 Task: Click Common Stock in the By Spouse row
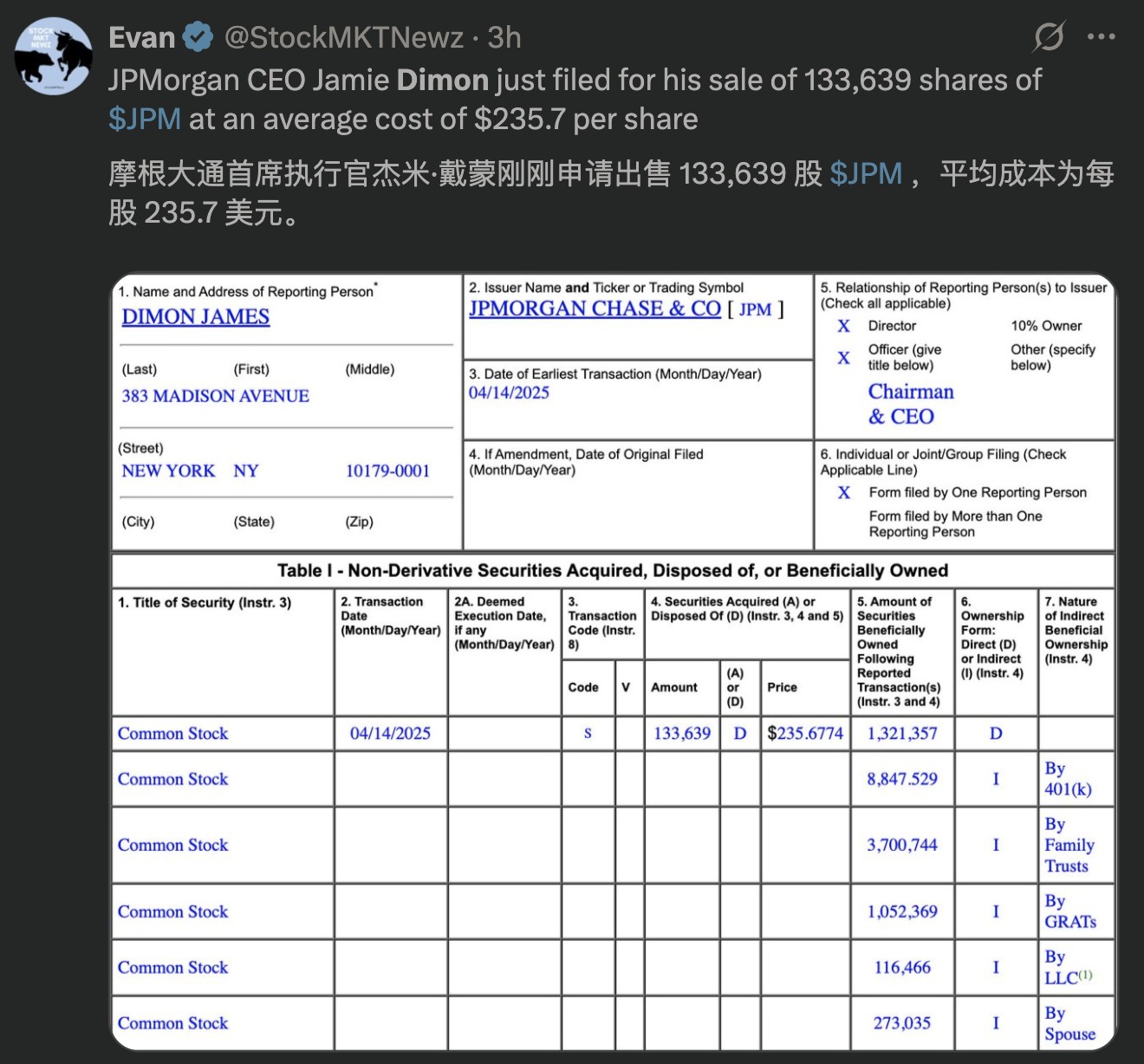click(x=172, y=1023)
